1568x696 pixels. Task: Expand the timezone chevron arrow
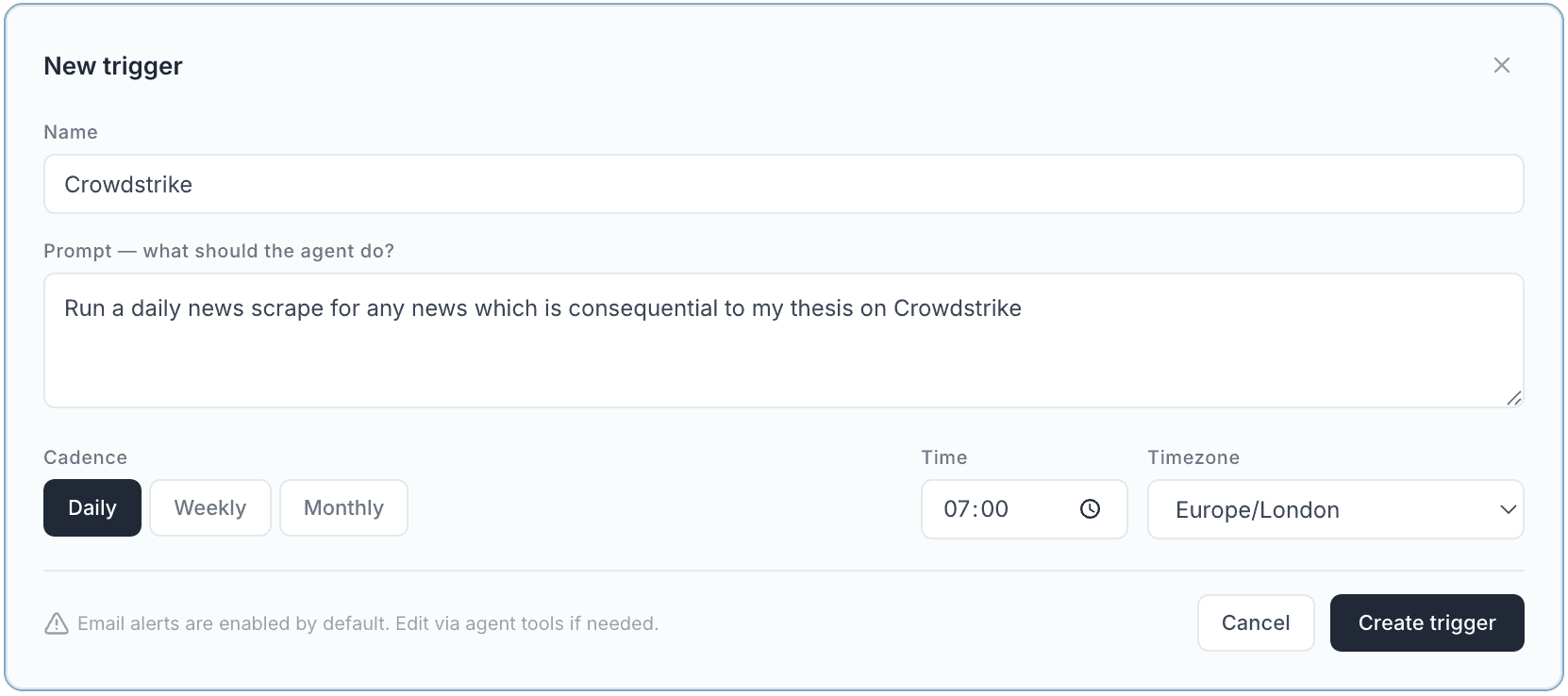pyautogui.click(x=1508, y=509)
